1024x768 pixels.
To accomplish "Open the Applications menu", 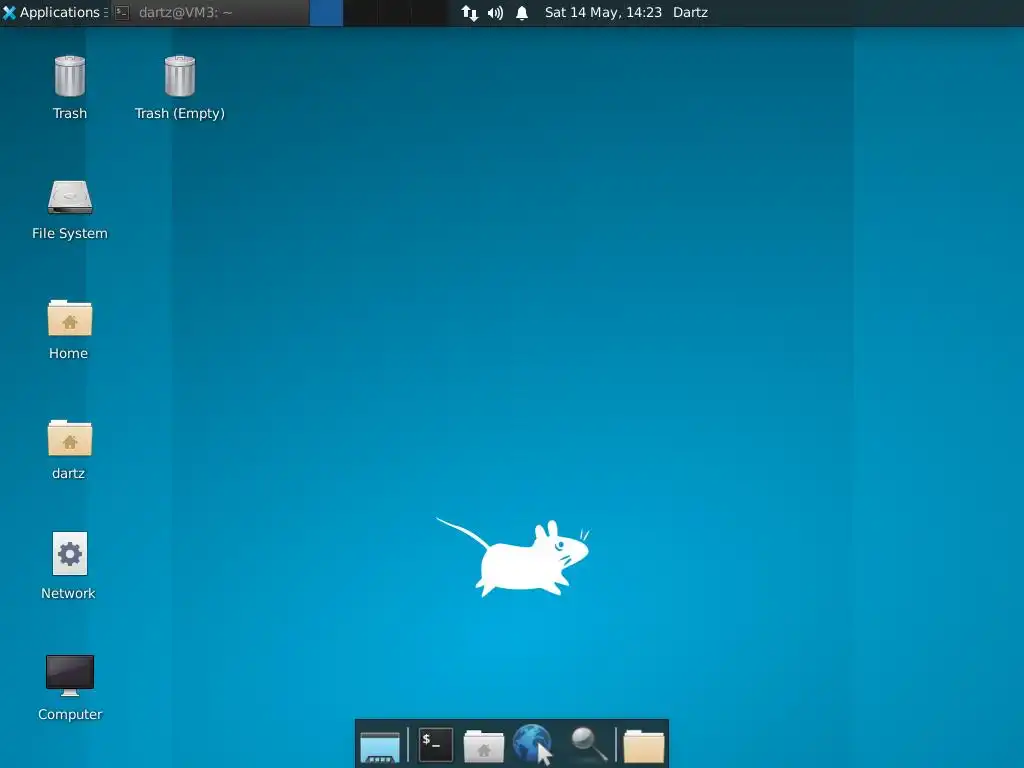I will pyautogui.click(x=55, y=12).
